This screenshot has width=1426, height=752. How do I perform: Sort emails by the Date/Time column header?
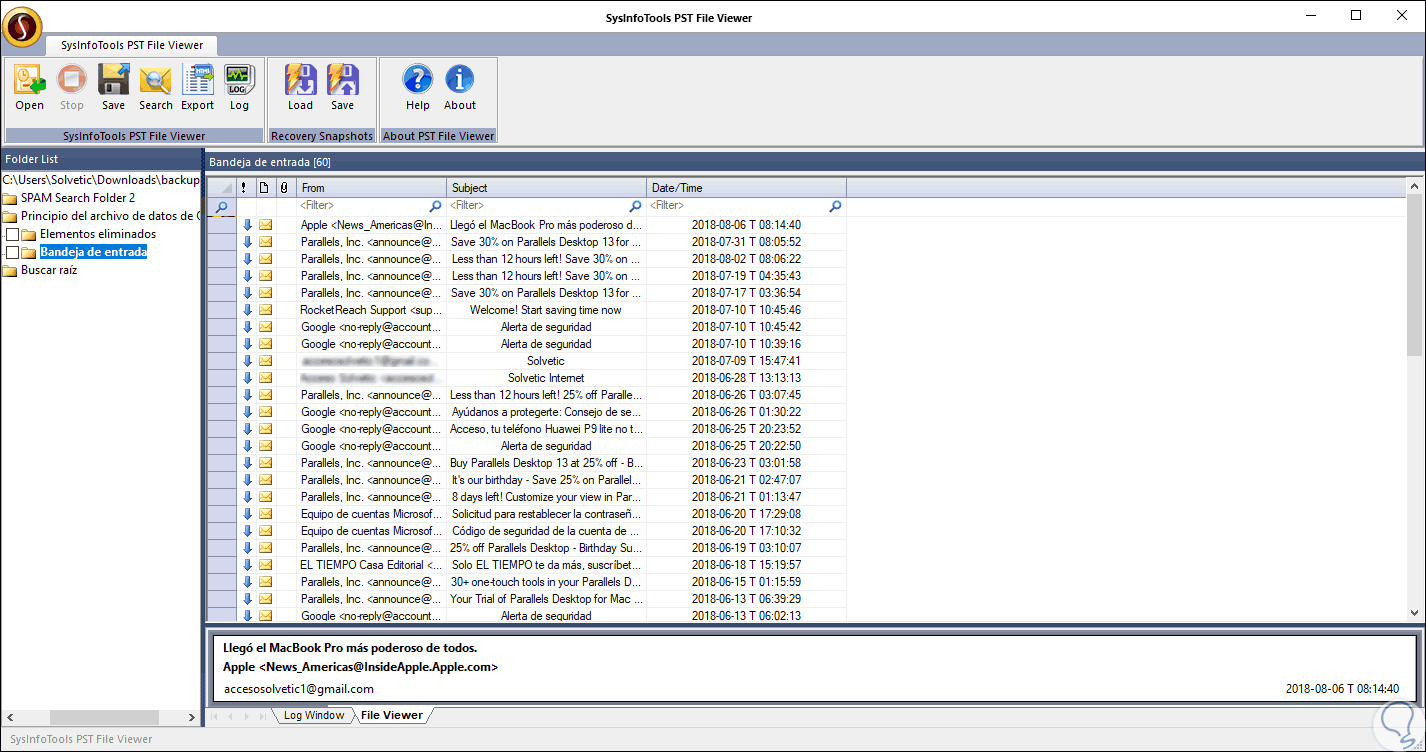click(x=747, y=188)
